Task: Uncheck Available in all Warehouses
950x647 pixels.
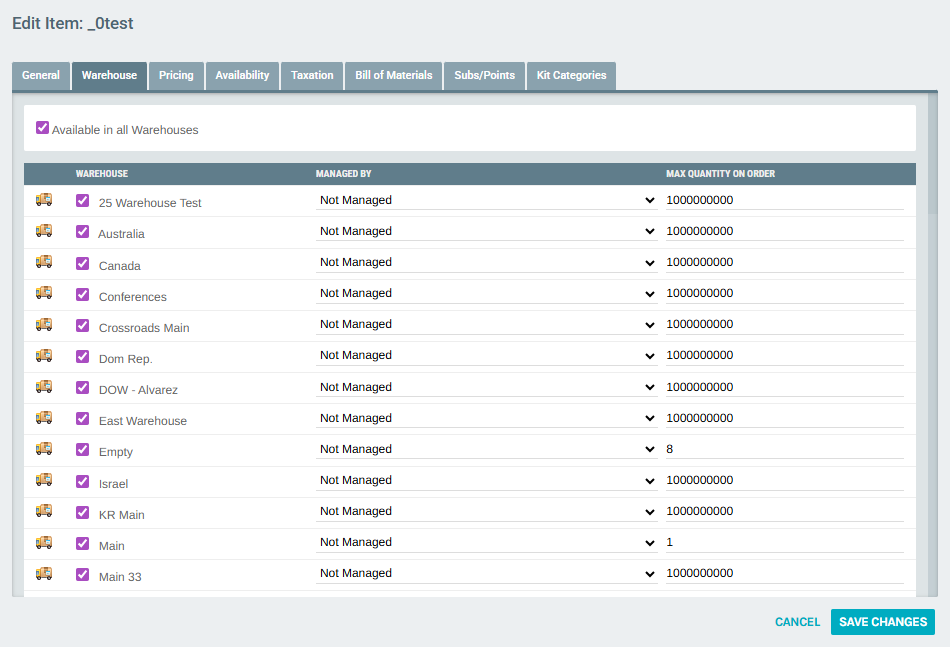Action: tap(42, 128)
